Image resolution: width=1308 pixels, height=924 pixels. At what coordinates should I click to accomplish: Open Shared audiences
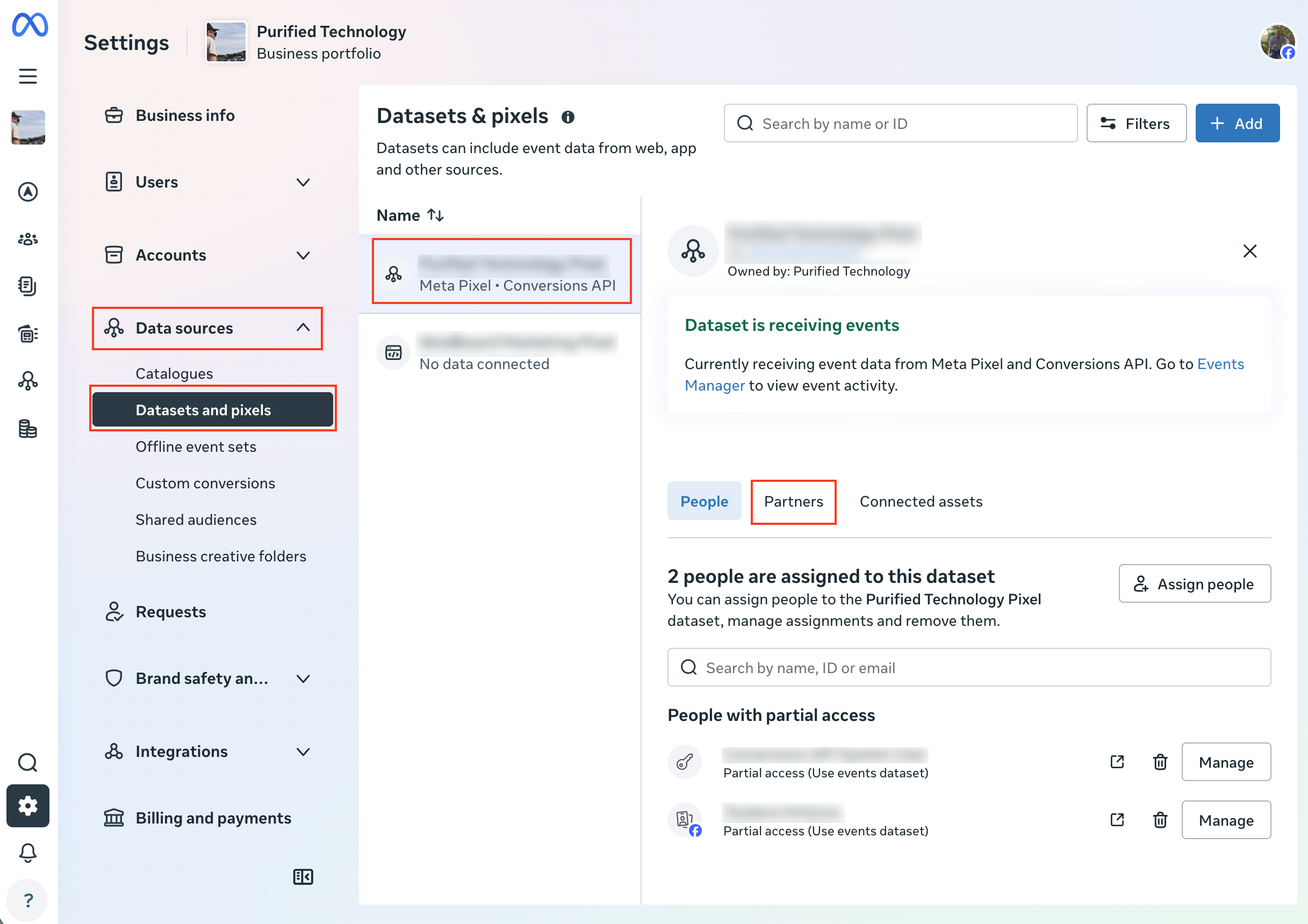pos(196,519)
